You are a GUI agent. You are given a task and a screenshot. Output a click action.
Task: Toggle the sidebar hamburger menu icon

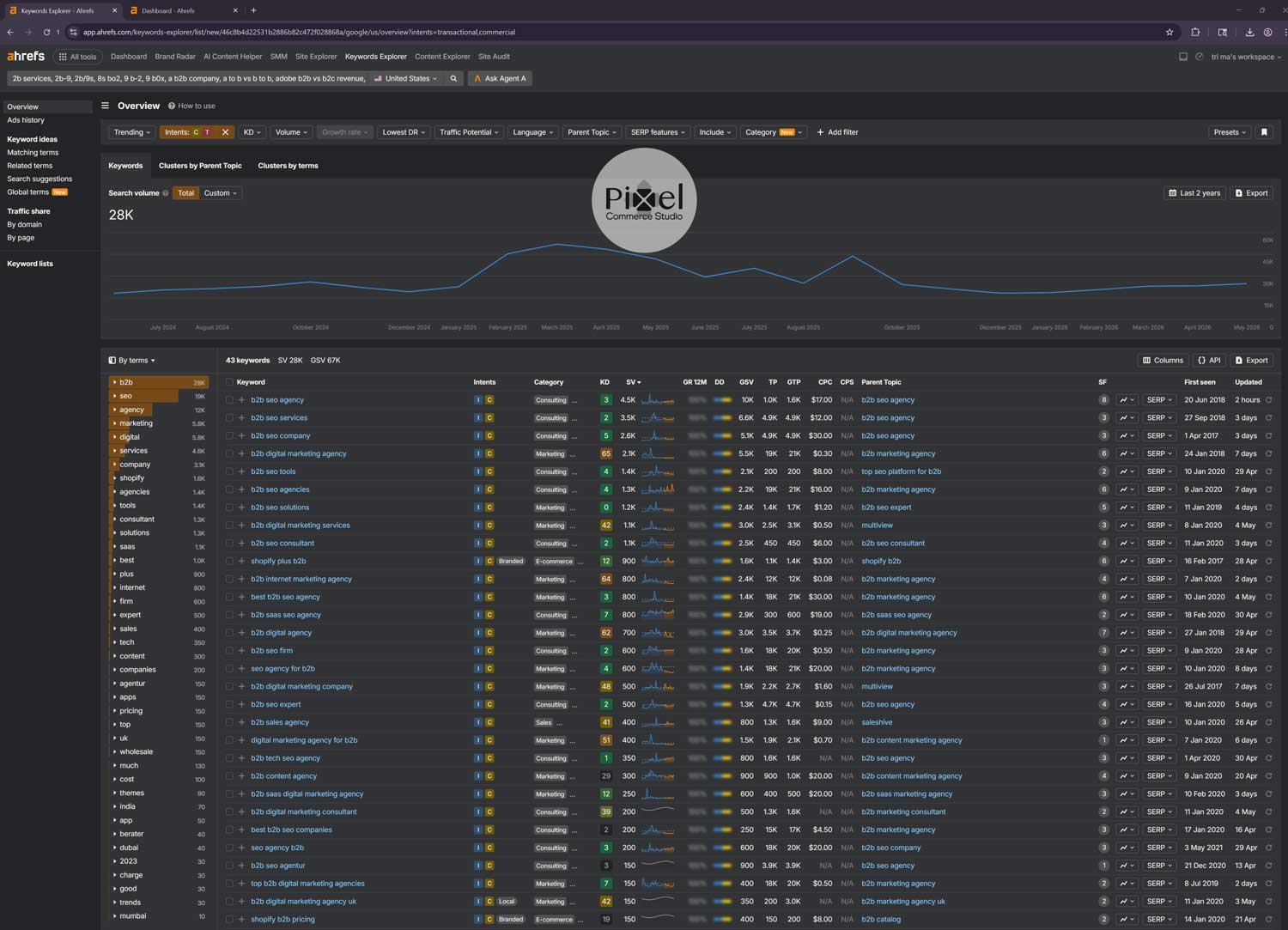[x=105, y=106]
